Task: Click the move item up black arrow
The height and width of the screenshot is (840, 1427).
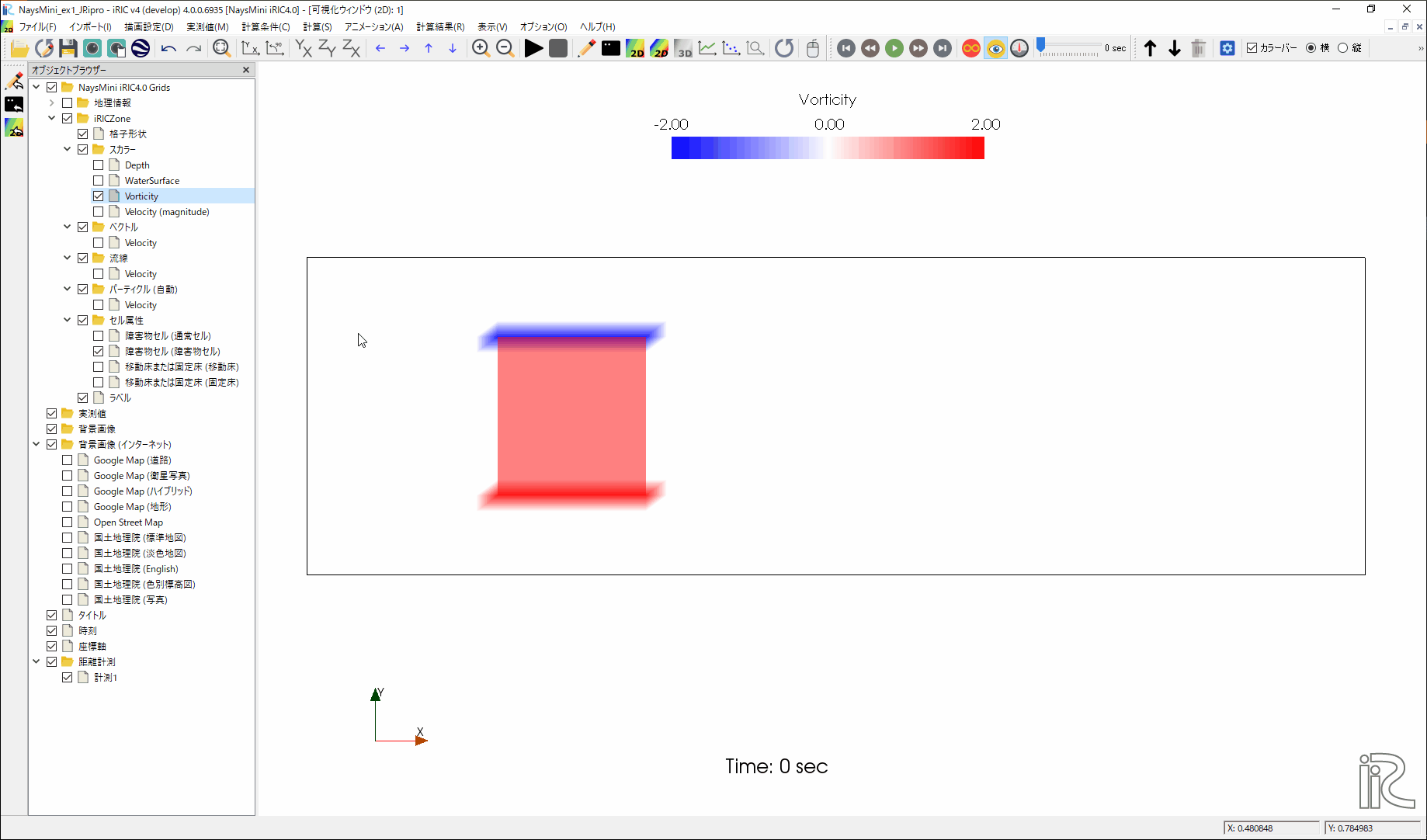Action: coord(1151,48)
